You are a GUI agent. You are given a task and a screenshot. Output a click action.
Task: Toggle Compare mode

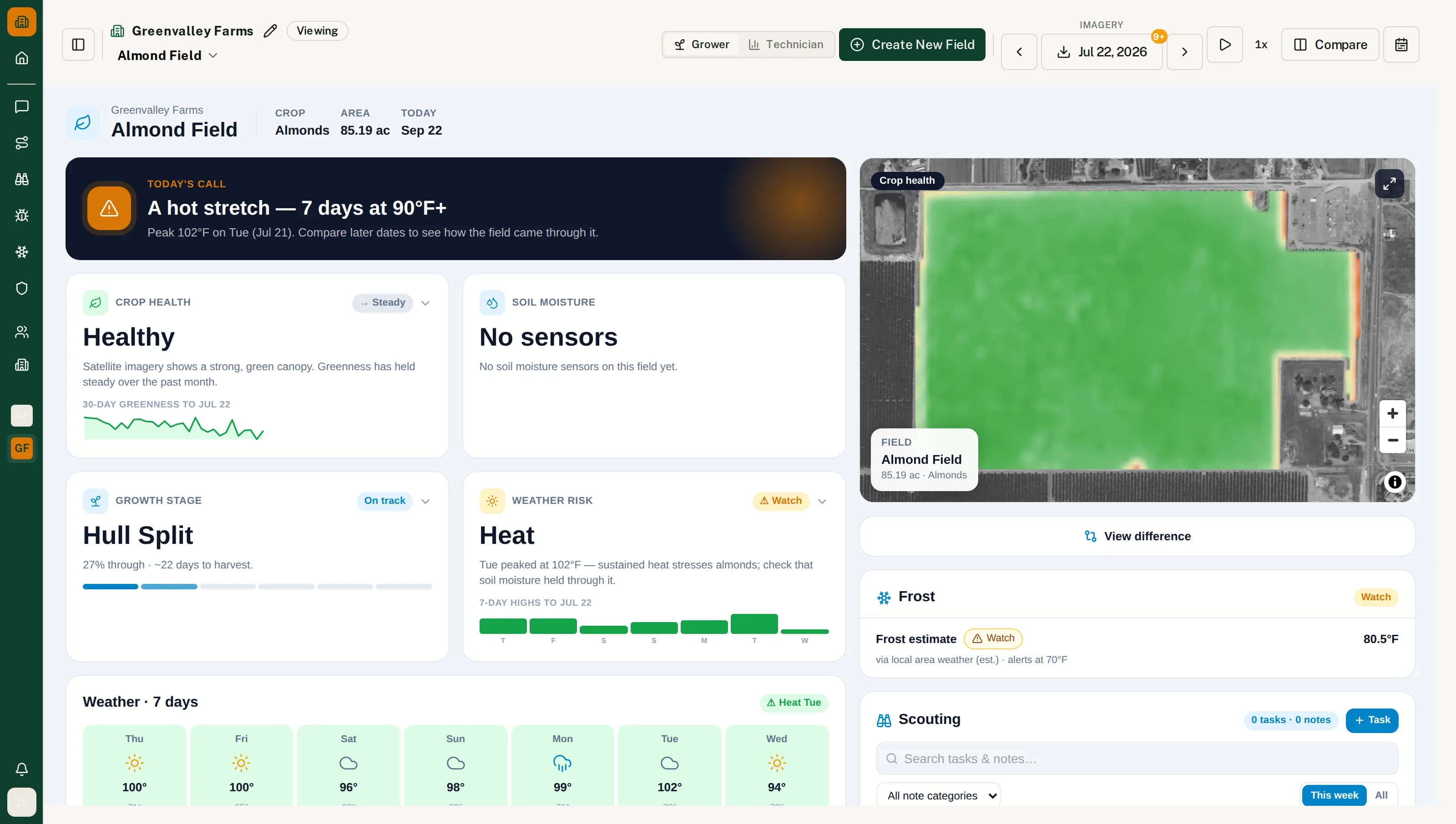point(1330,45)
